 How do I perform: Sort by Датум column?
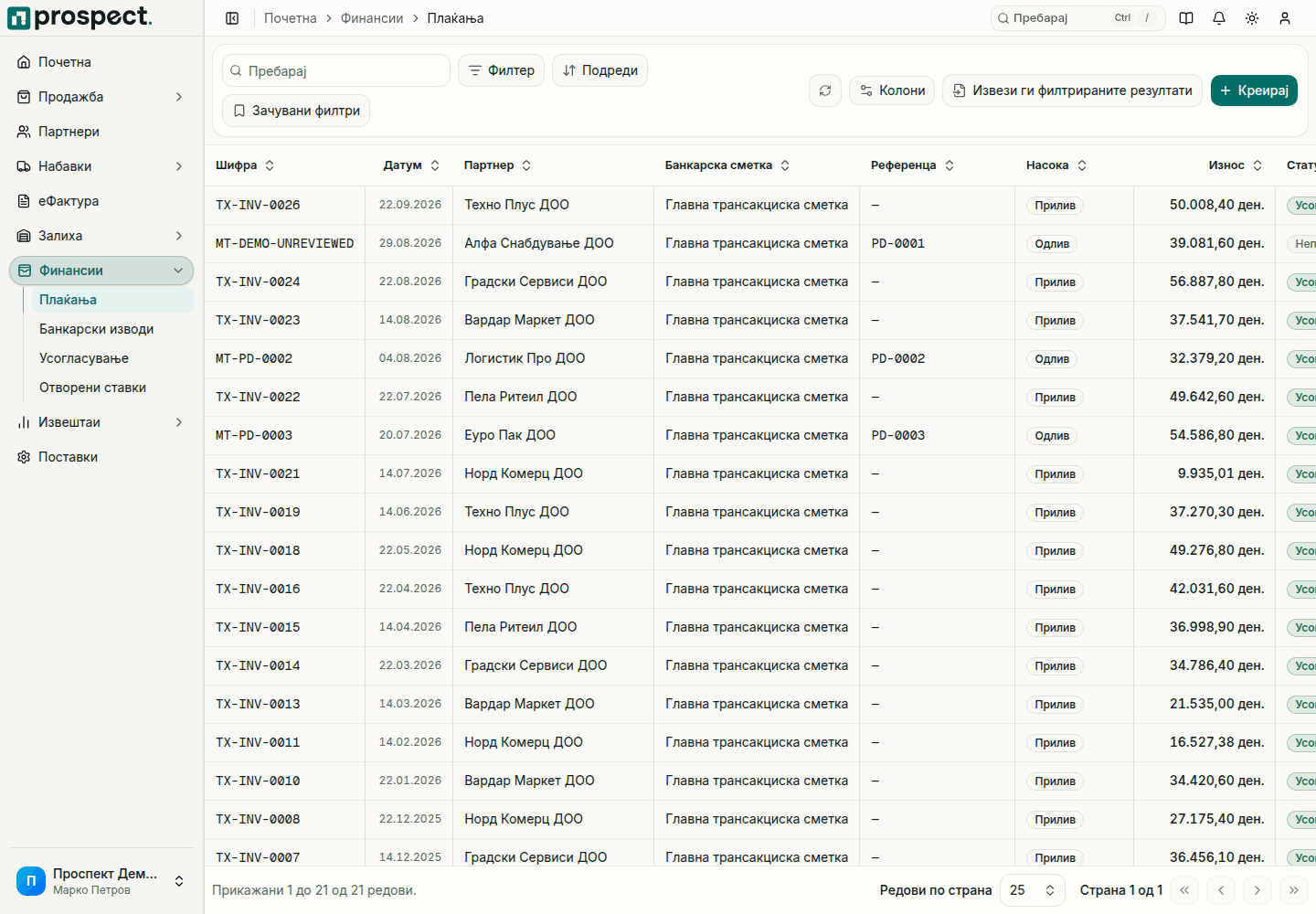[x=411, y=165]
